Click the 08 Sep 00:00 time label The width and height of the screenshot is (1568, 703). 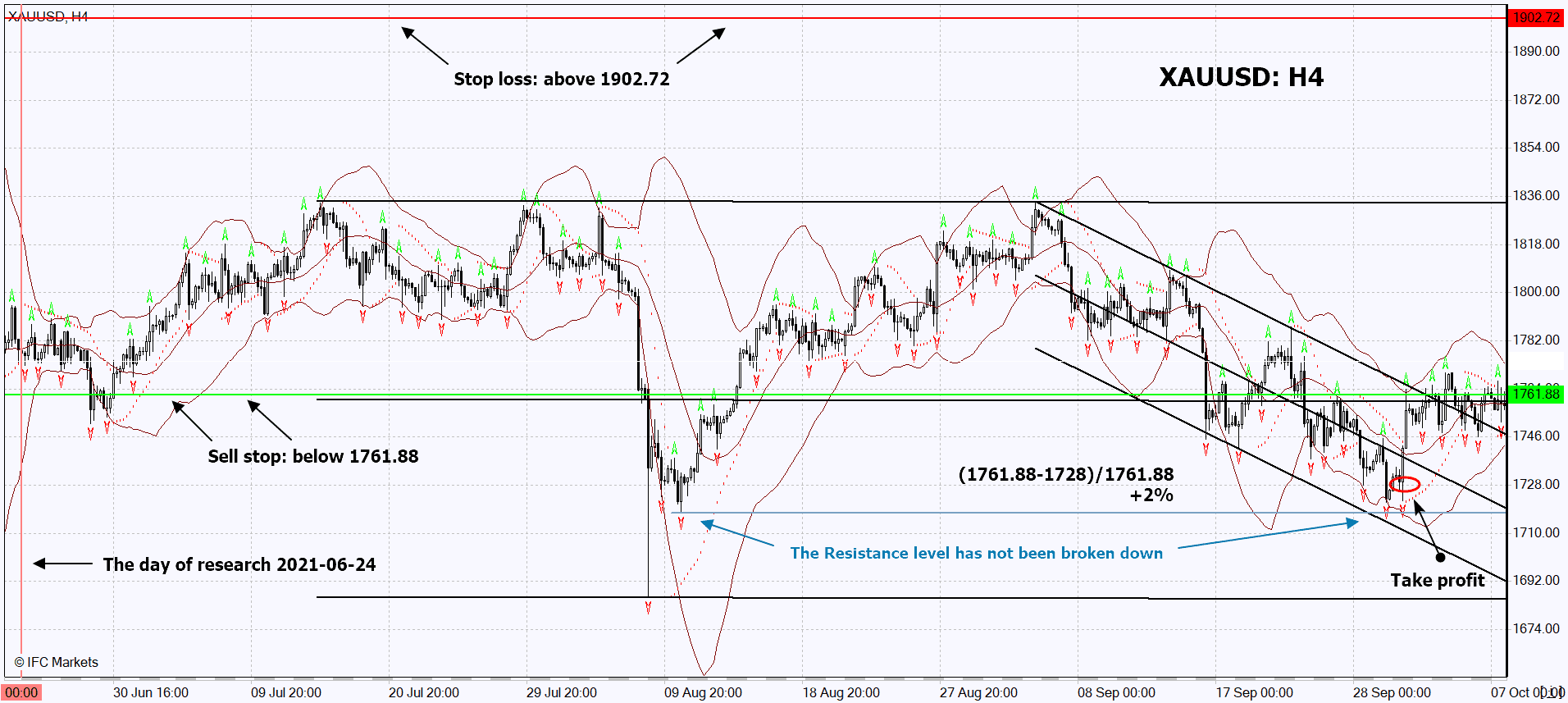1116,692
